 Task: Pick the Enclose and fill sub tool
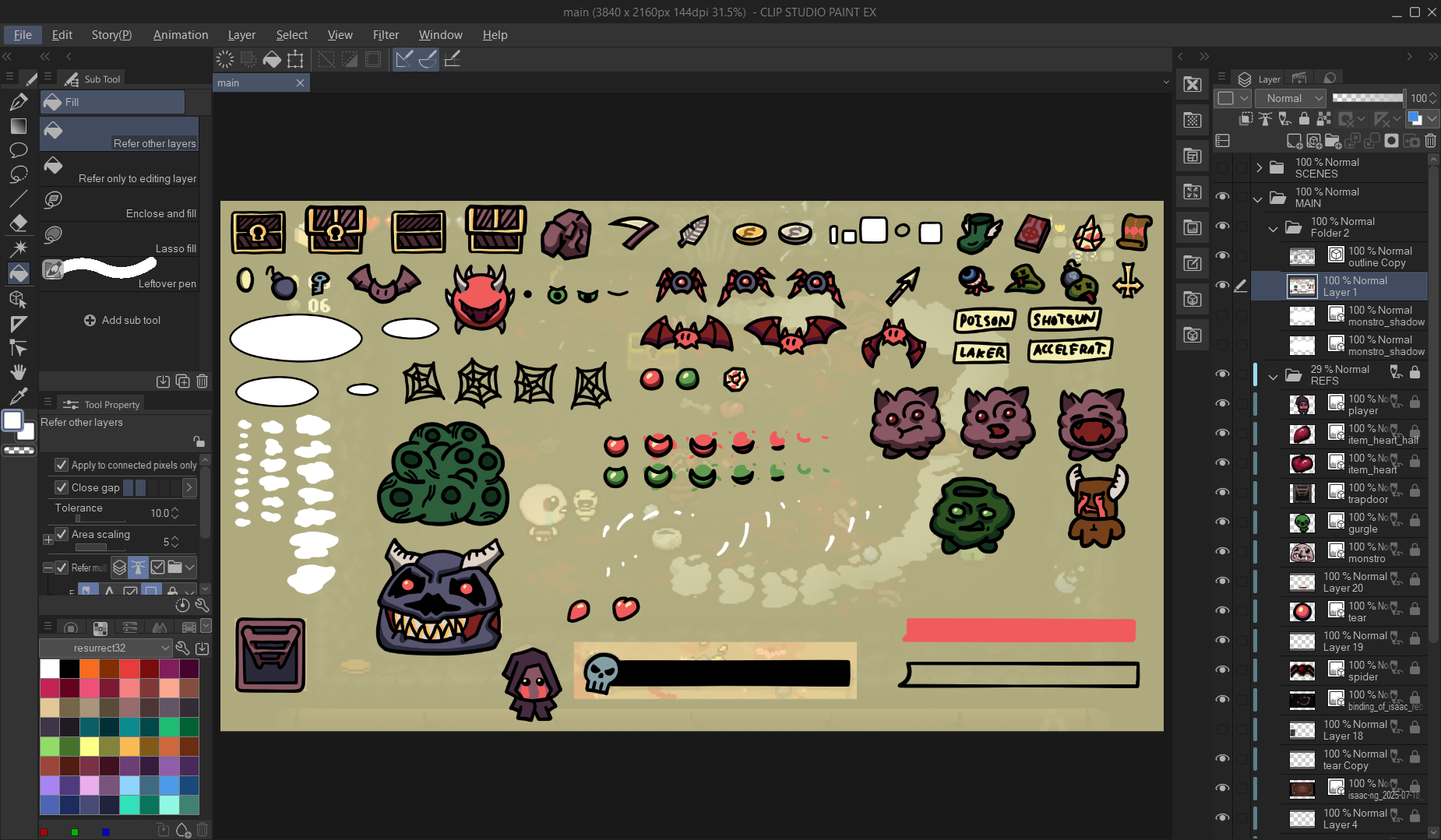tap(120, 204)
